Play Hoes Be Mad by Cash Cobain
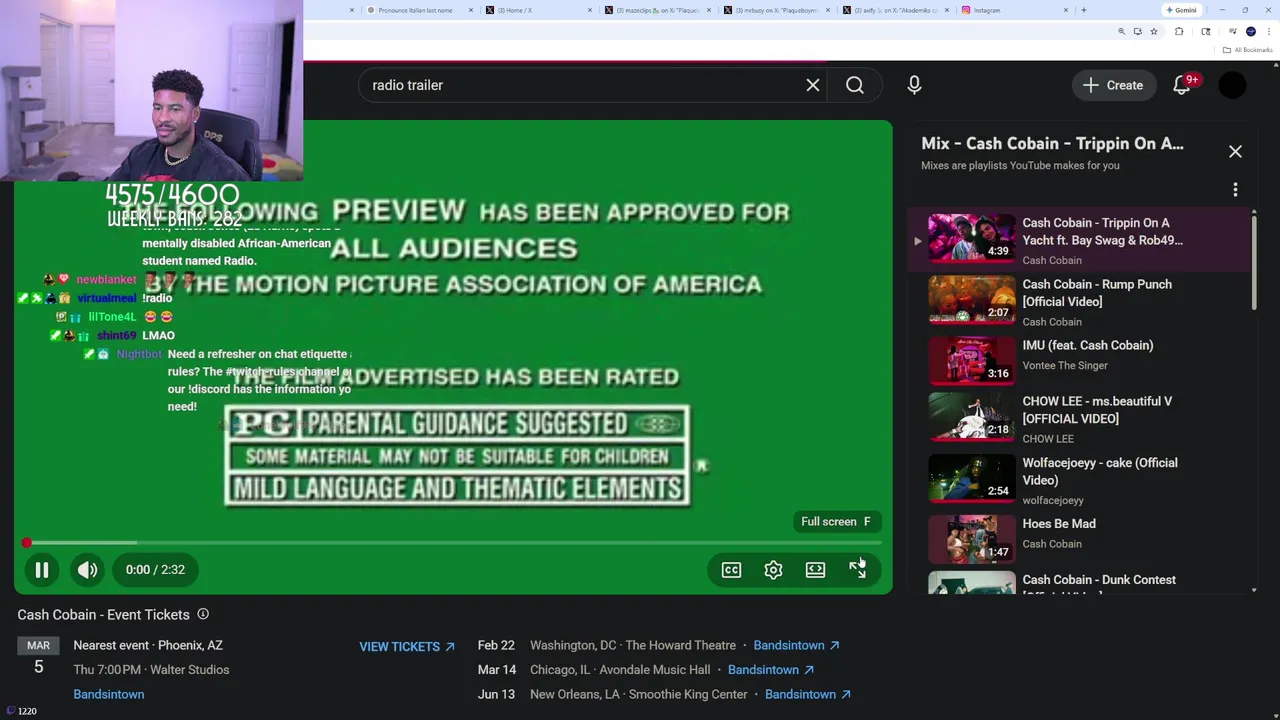This screenshot has height=720, width=1280. [x=1080, y=538]
